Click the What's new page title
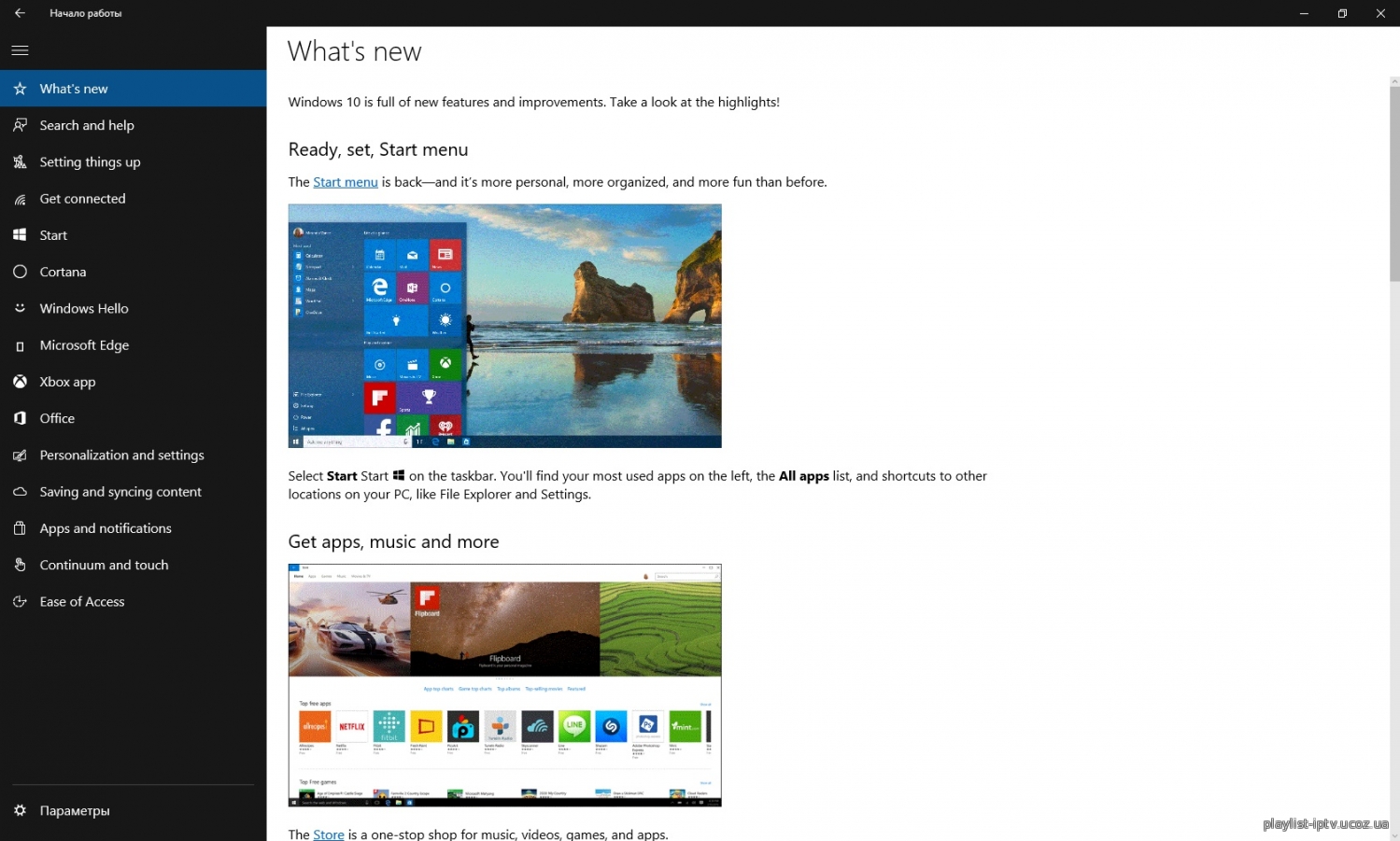This screenshot has height=841, width=1400. click(x=354, y=51)
